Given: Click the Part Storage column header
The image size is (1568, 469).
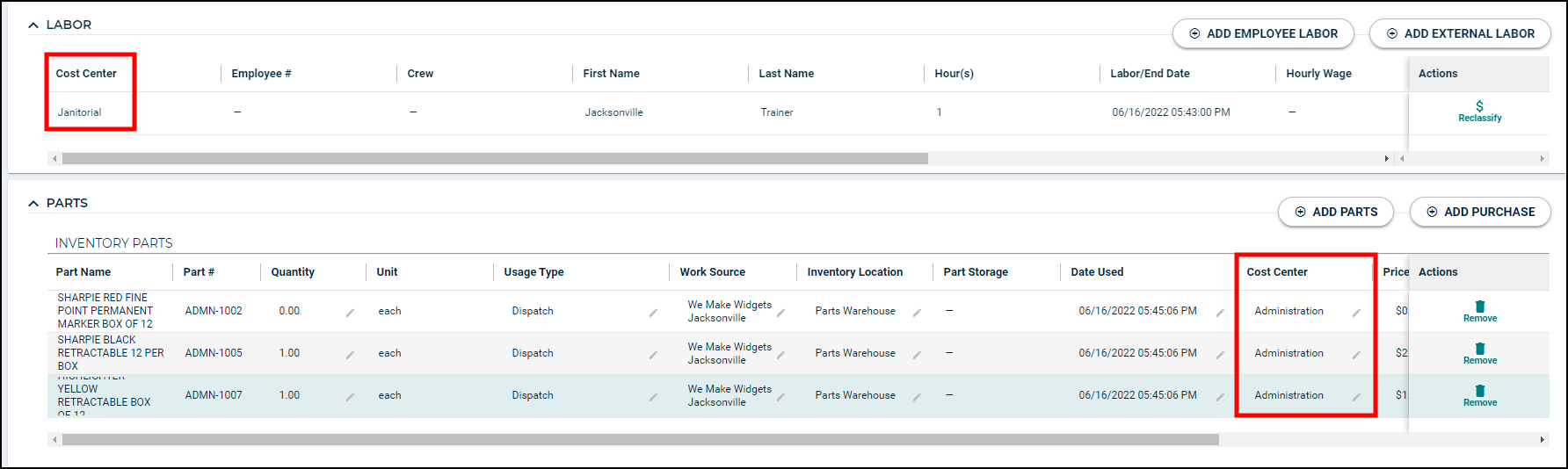Looking at the screenshot, I should tap(976, 272).
